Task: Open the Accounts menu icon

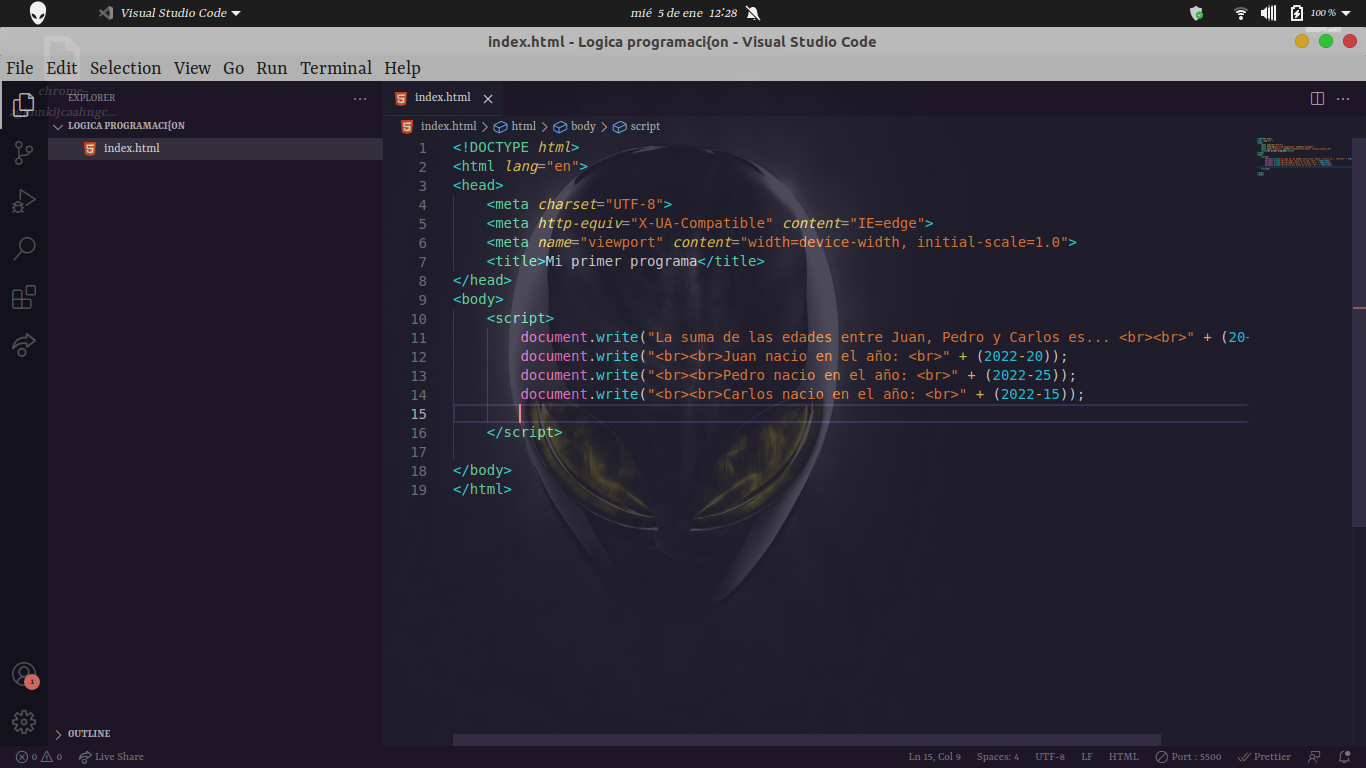Action: tap(24, 674)
